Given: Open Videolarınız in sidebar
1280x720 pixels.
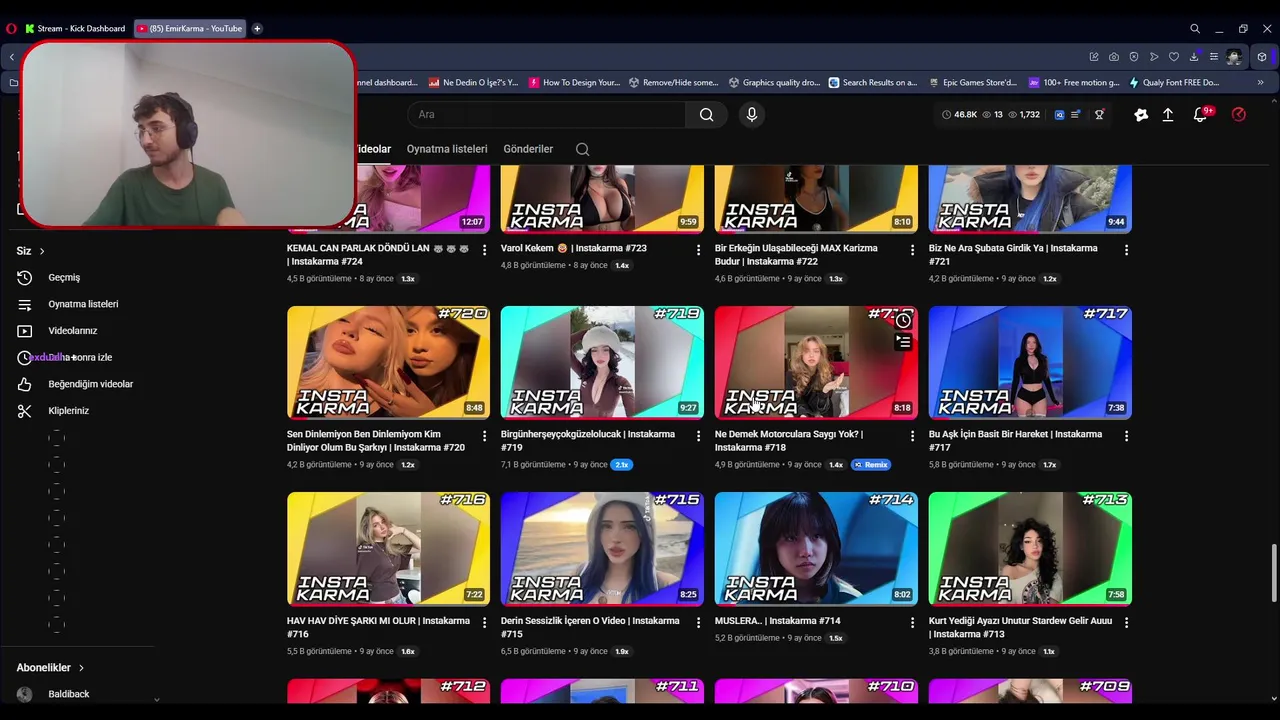Looking at the screenshot, I should click(72, 331).
